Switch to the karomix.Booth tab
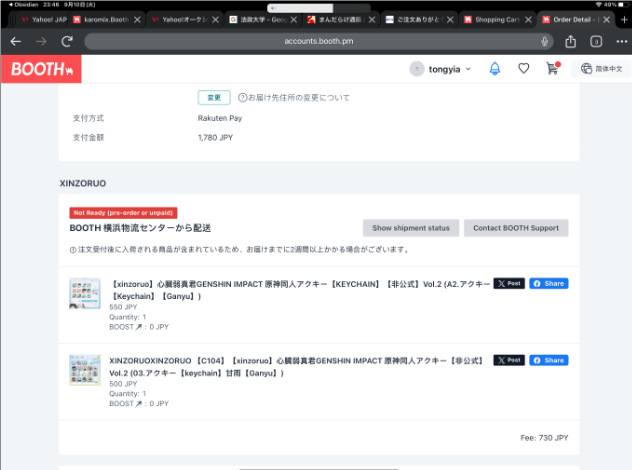Image resolution: width=632 pixels, height=470 pixels. pos(102,19)
